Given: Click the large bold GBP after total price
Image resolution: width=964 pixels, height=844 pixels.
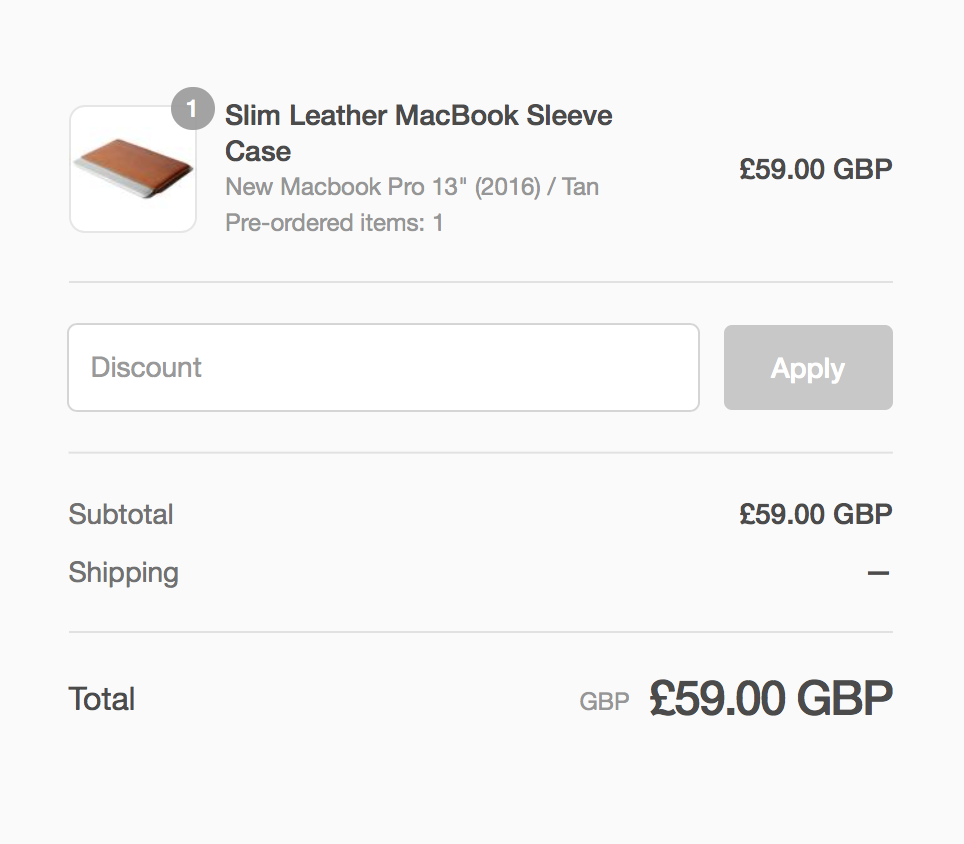Looking at the screenshot, I should click(x=844, y=699).
